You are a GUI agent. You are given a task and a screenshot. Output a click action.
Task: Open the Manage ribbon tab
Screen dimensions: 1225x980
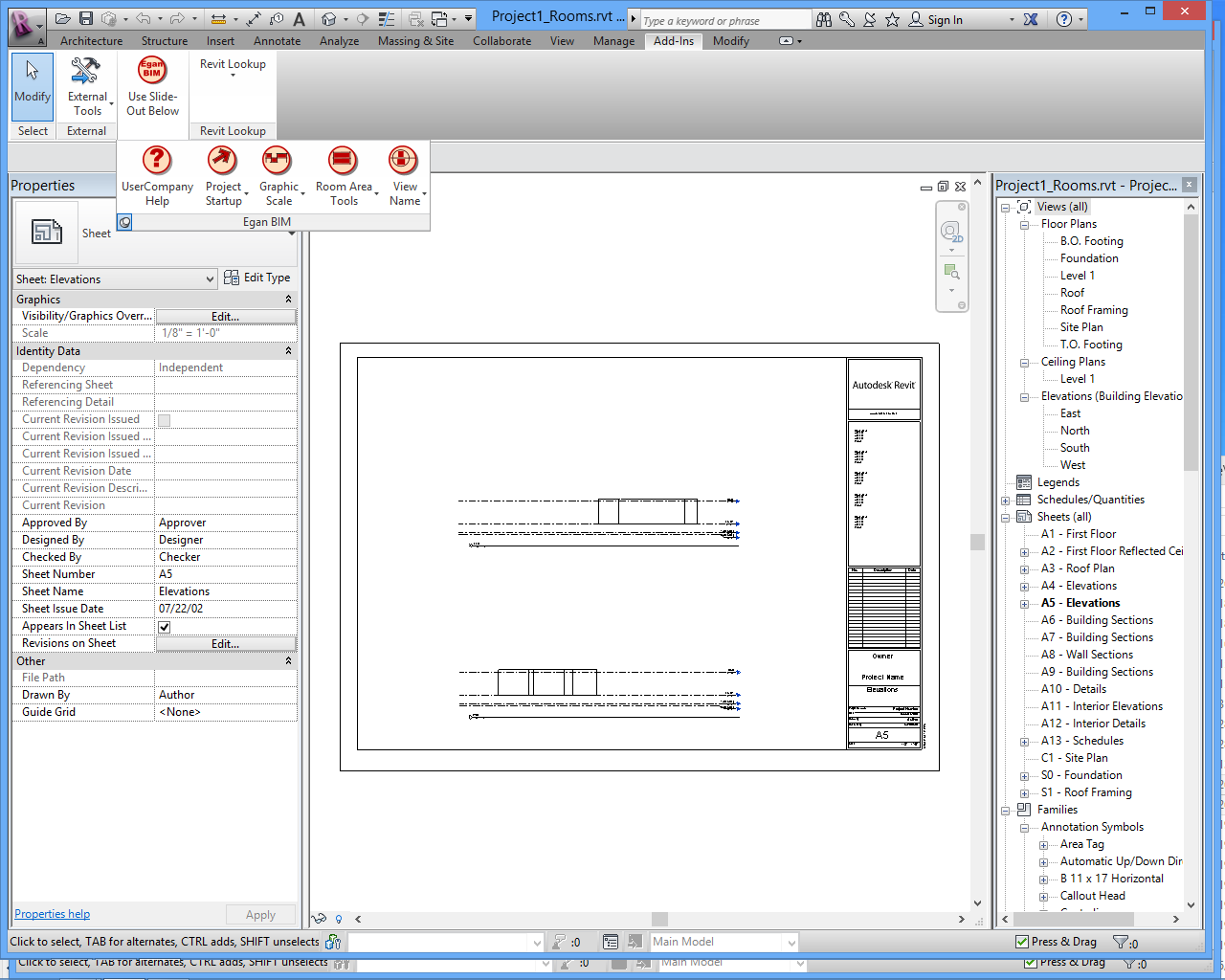(x=614, y=41)
